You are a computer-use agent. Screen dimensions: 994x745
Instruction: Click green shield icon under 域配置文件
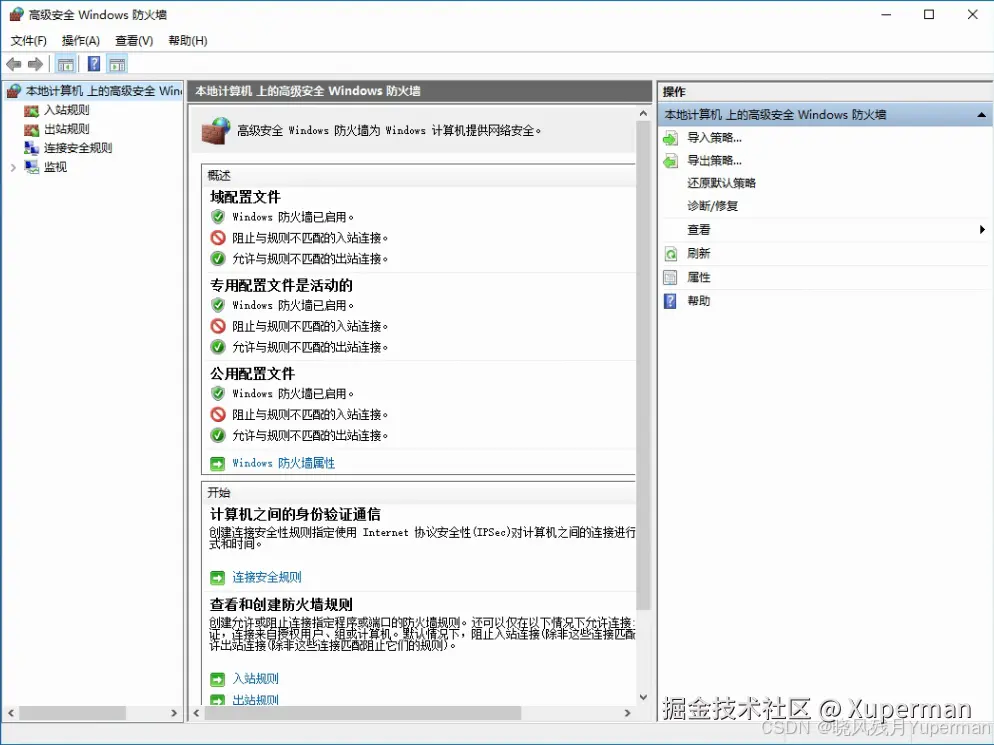click(218, 217)
